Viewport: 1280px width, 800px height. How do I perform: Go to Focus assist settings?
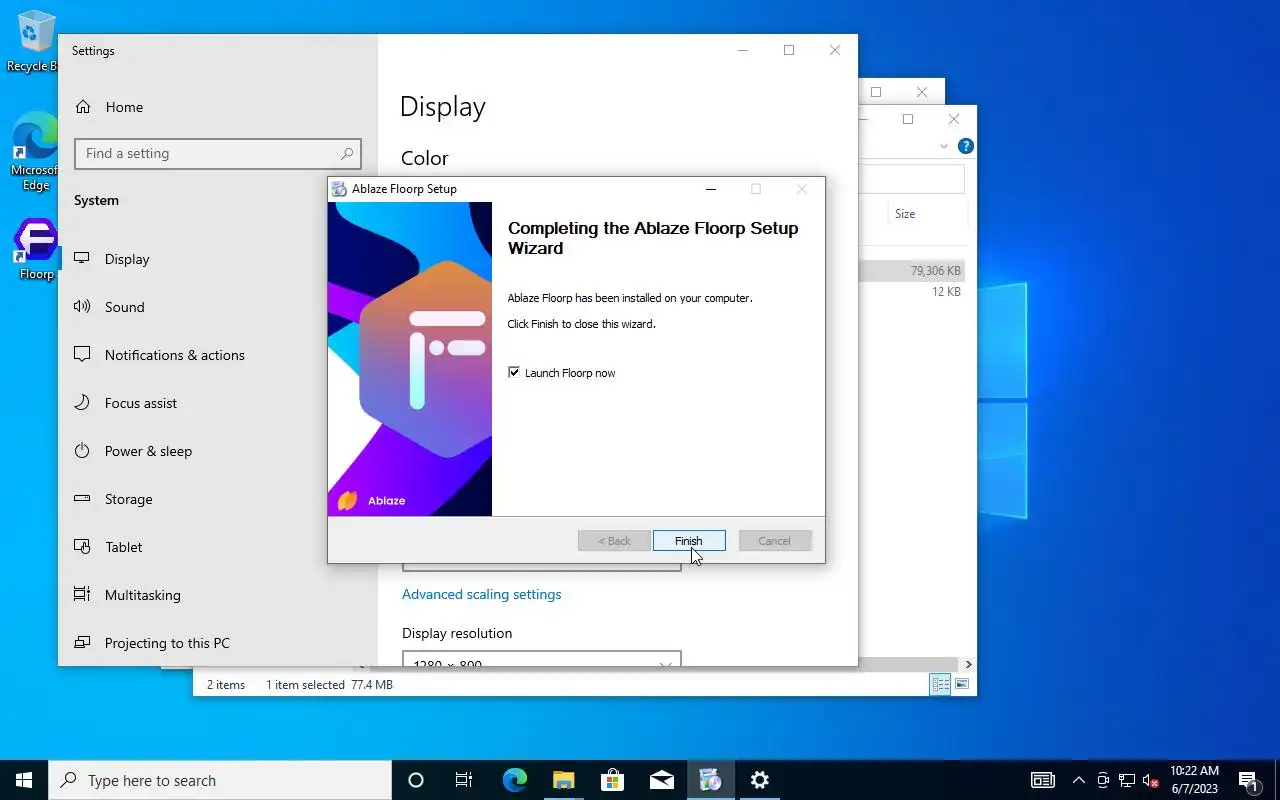pos(218,403)
